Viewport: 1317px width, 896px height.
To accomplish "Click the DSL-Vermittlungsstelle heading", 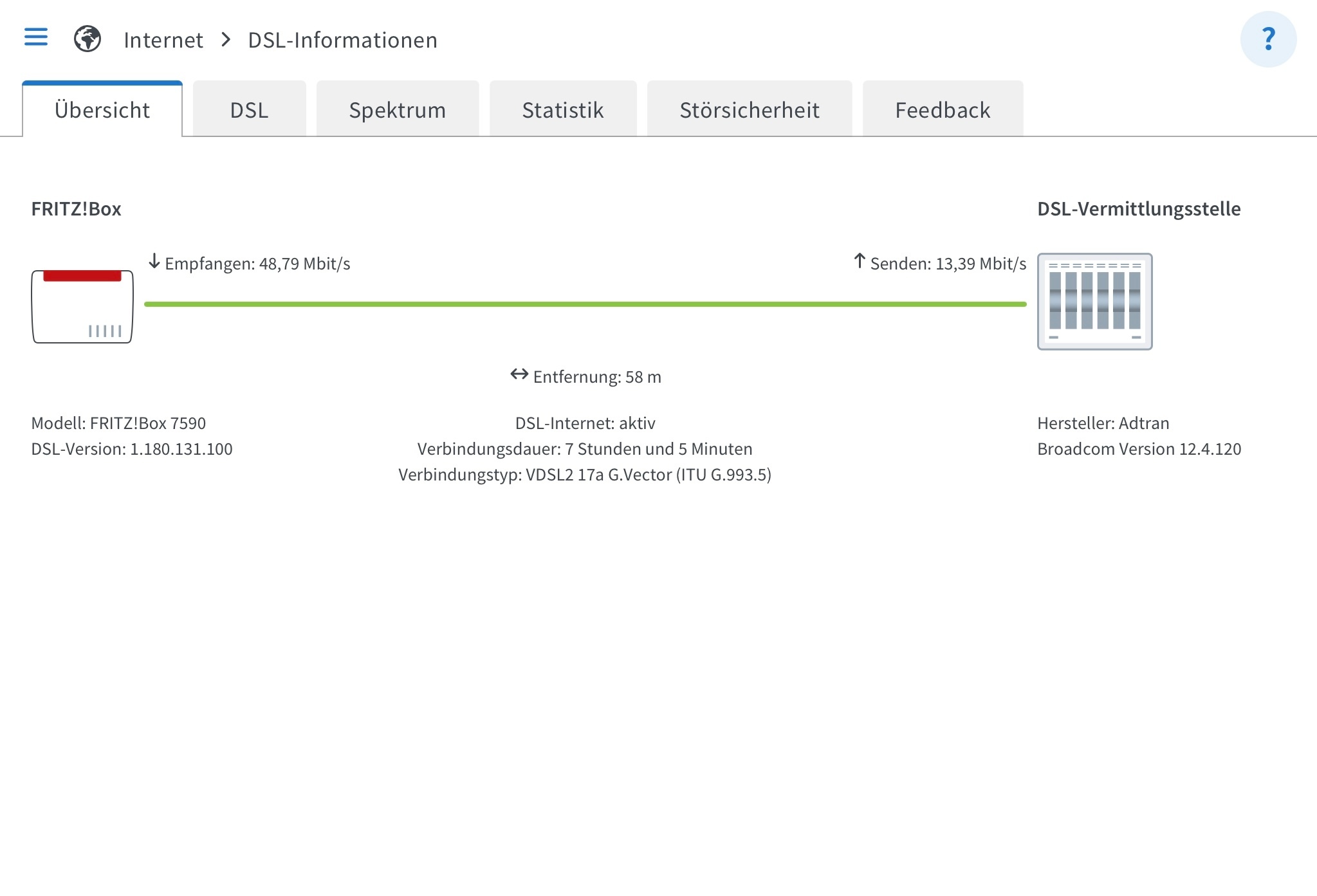I will point(1139,209).
